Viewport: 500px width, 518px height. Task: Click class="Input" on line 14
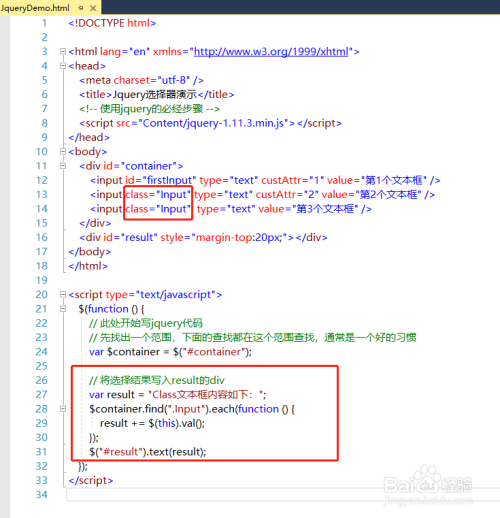(158, 209)
